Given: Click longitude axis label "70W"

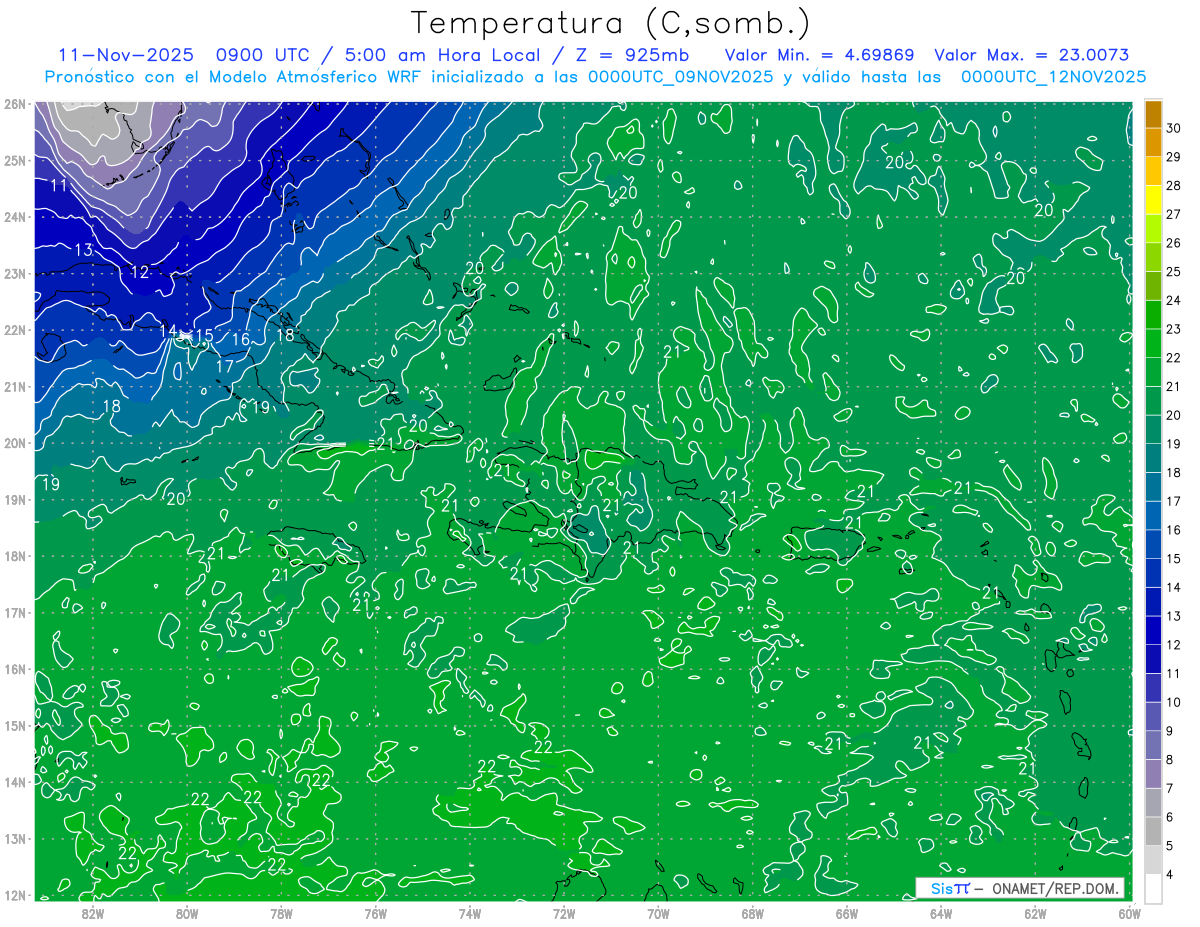Looking at the screenshot, I should (x=658, y=913).
